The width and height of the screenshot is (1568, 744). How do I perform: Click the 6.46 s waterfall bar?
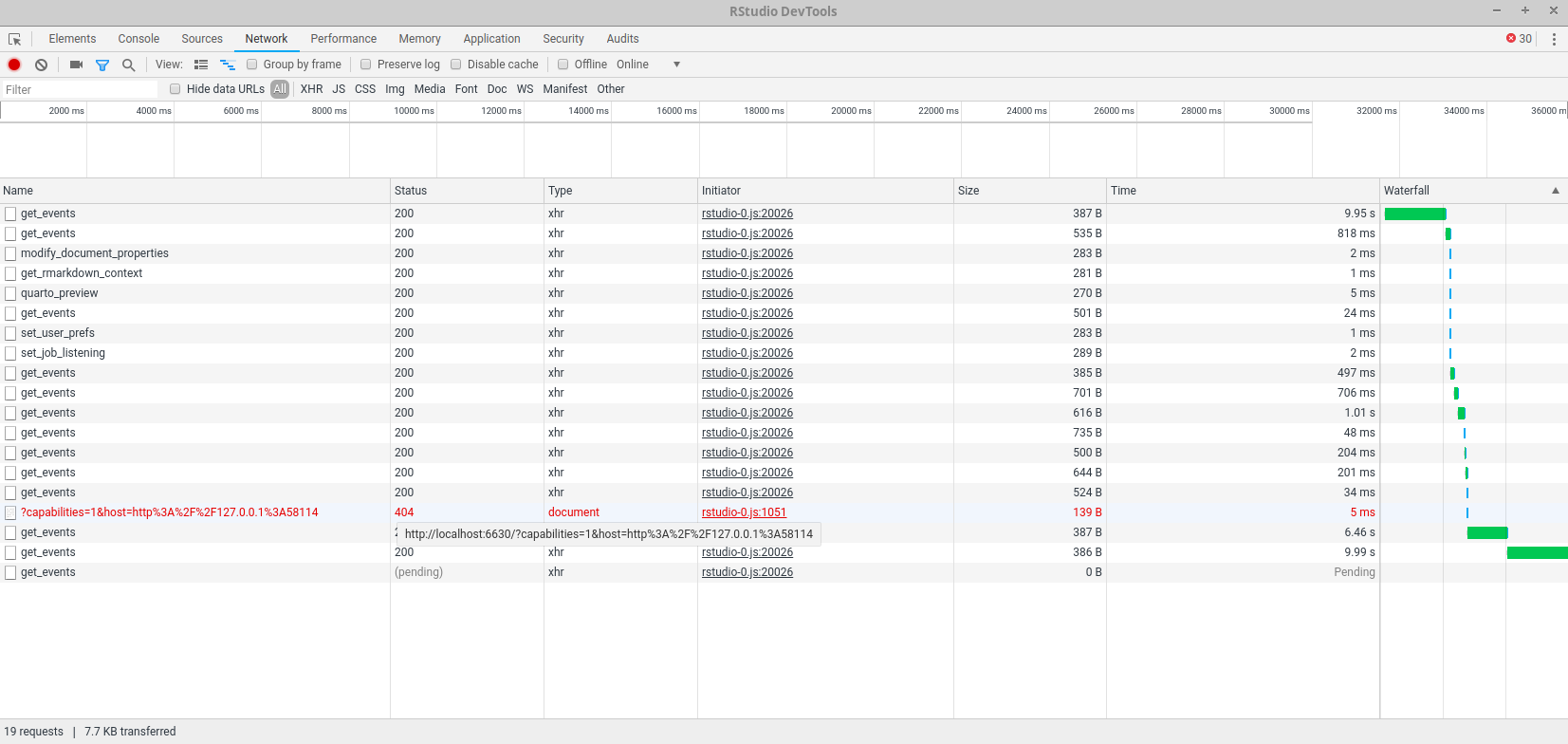point(1487,532)
